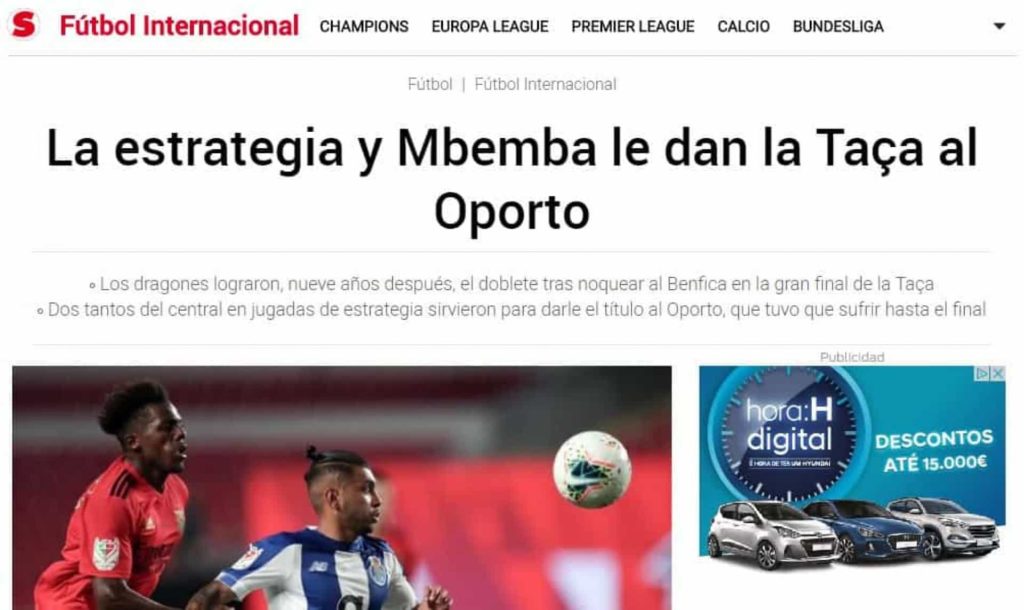
Task: Select PREMIER LEAGUE in the navigation
Action: click(x=633, y=27)
